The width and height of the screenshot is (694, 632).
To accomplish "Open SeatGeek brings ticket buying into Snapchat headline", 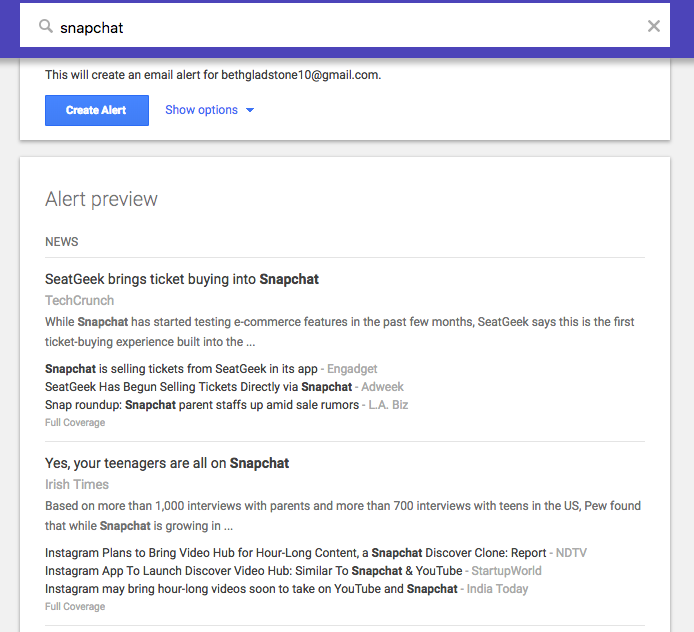I will pyautogui.click(x=182, y=279).
